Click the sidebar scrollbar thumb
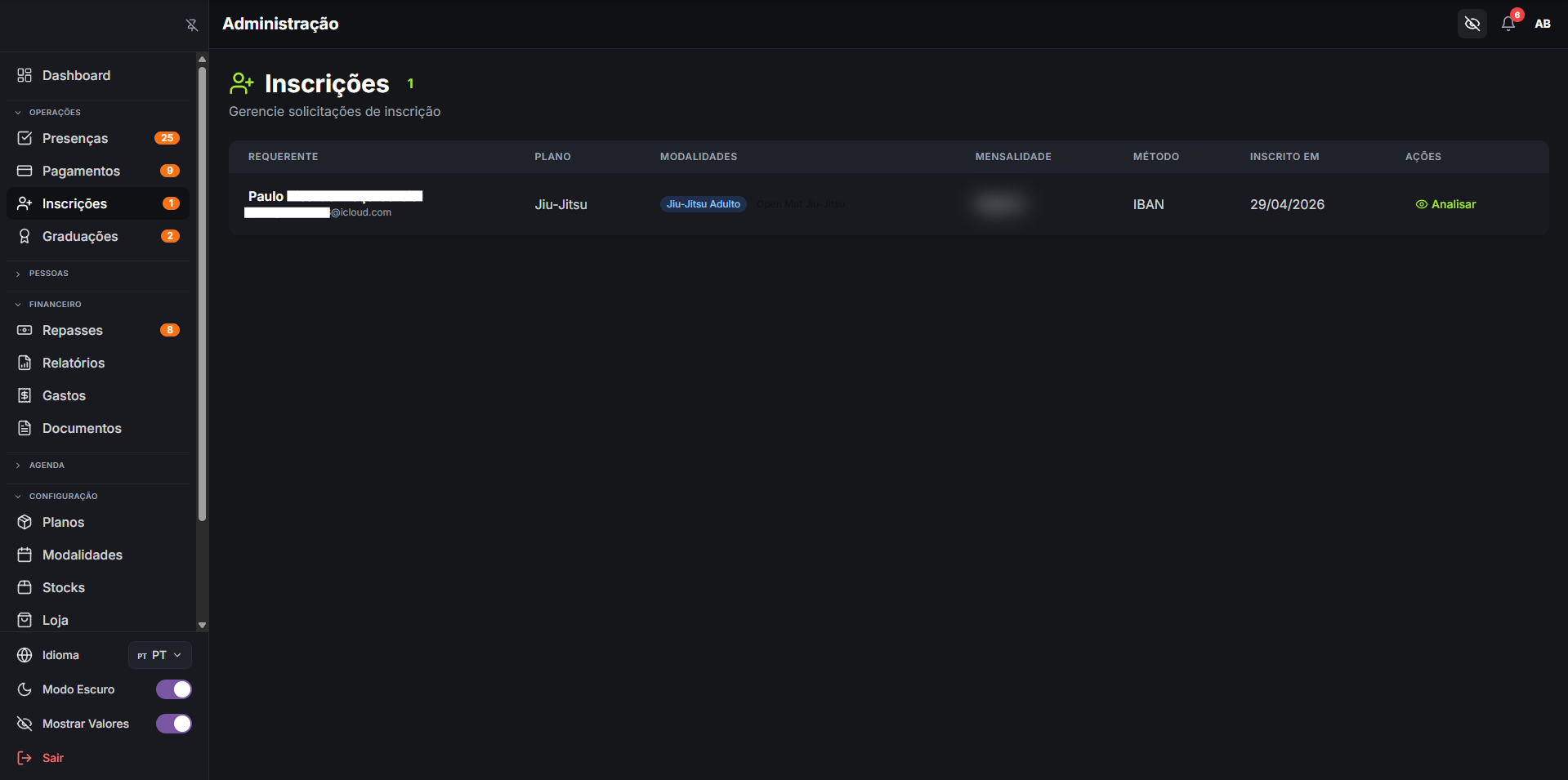The image size is (1568, 780). [x=202, y=293]
